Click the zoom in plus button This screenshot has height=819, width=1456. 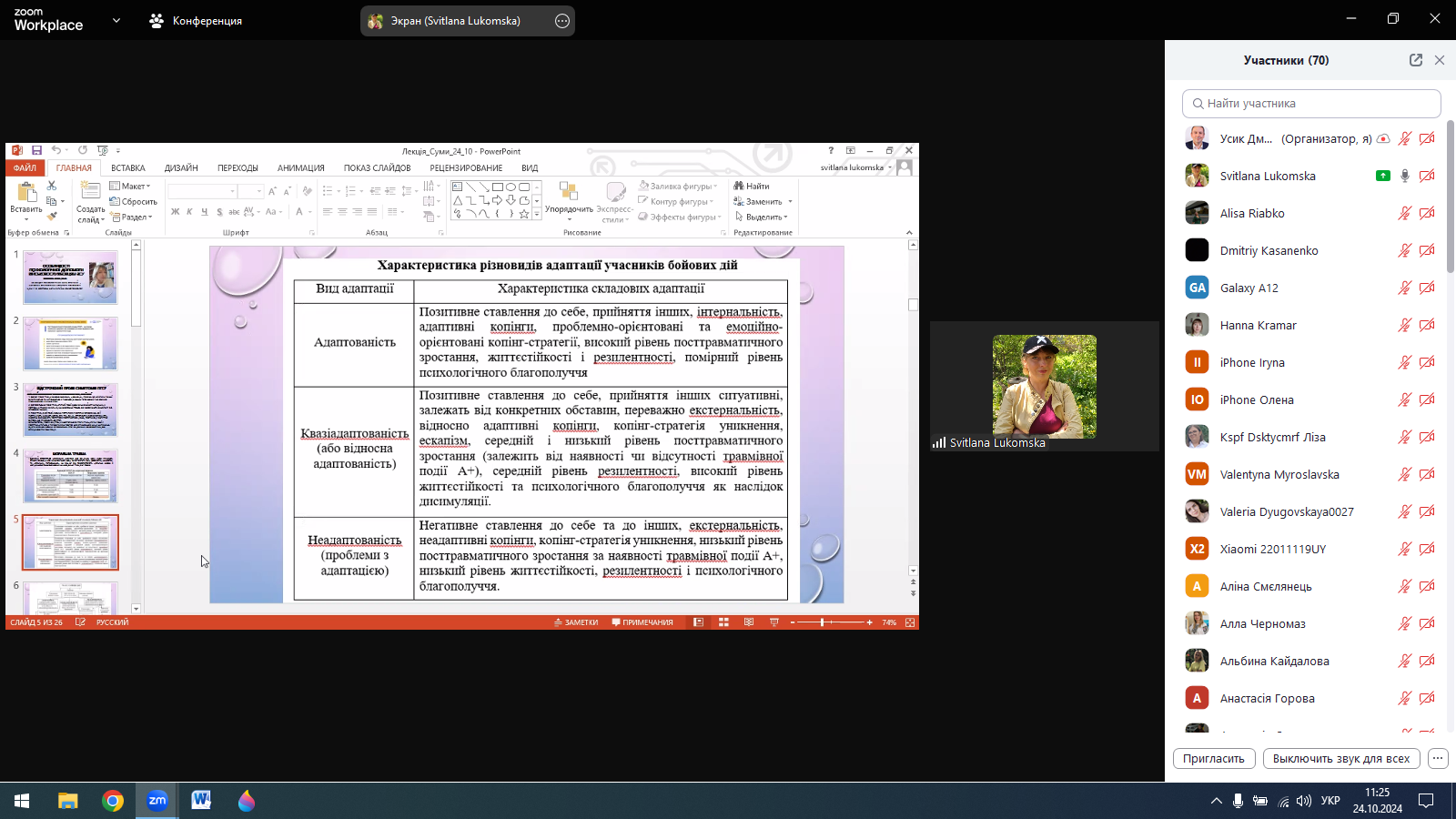(x=870, y=622)
